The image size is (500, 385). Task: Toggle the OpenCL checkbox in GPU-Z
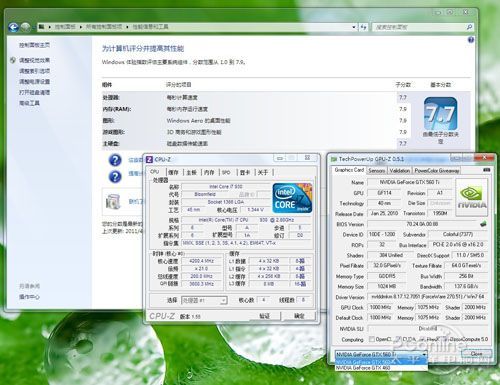(x=372, y=339)
